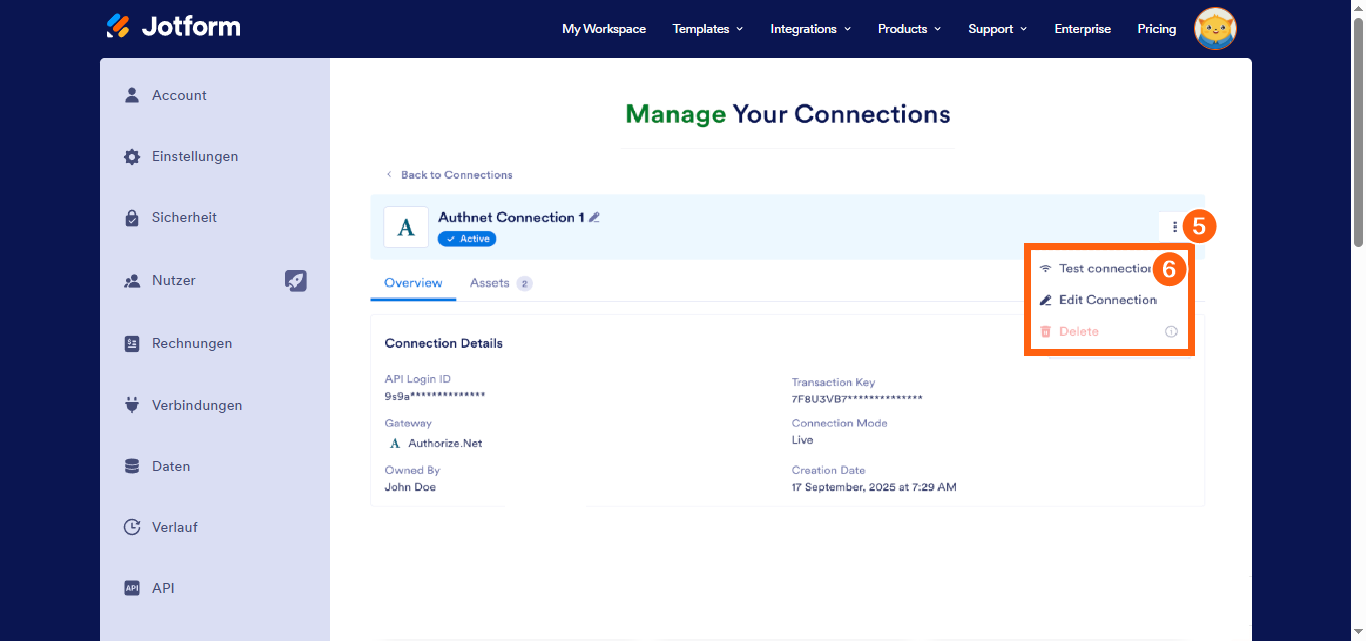Click the Back to Connections link
Image resolution: width=1366 pixels, height=641 pixels.
pos(455,175)
